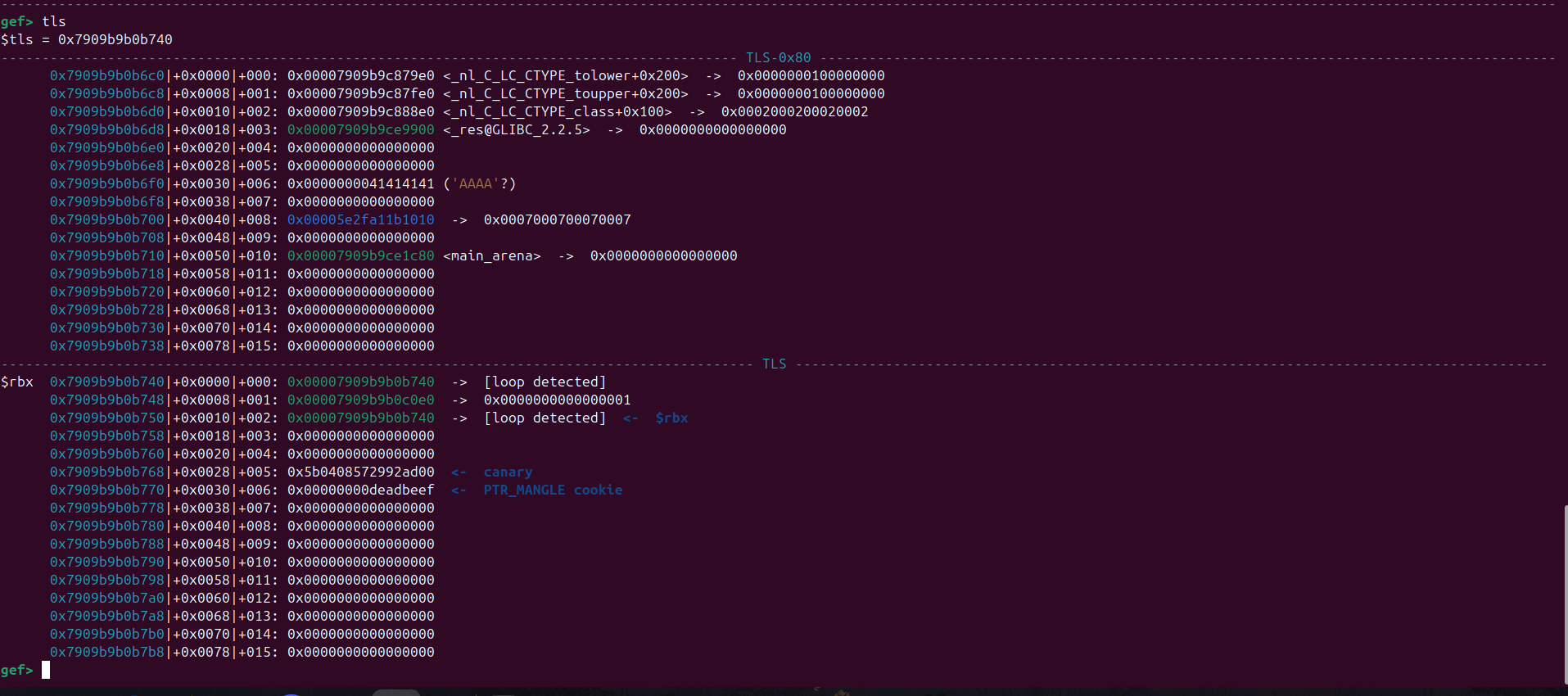Click the _nl_C_LC_CTYPE_tolower+0x200 symbol
This screenshot has width=1568, height=696.
tap(565, 75)
